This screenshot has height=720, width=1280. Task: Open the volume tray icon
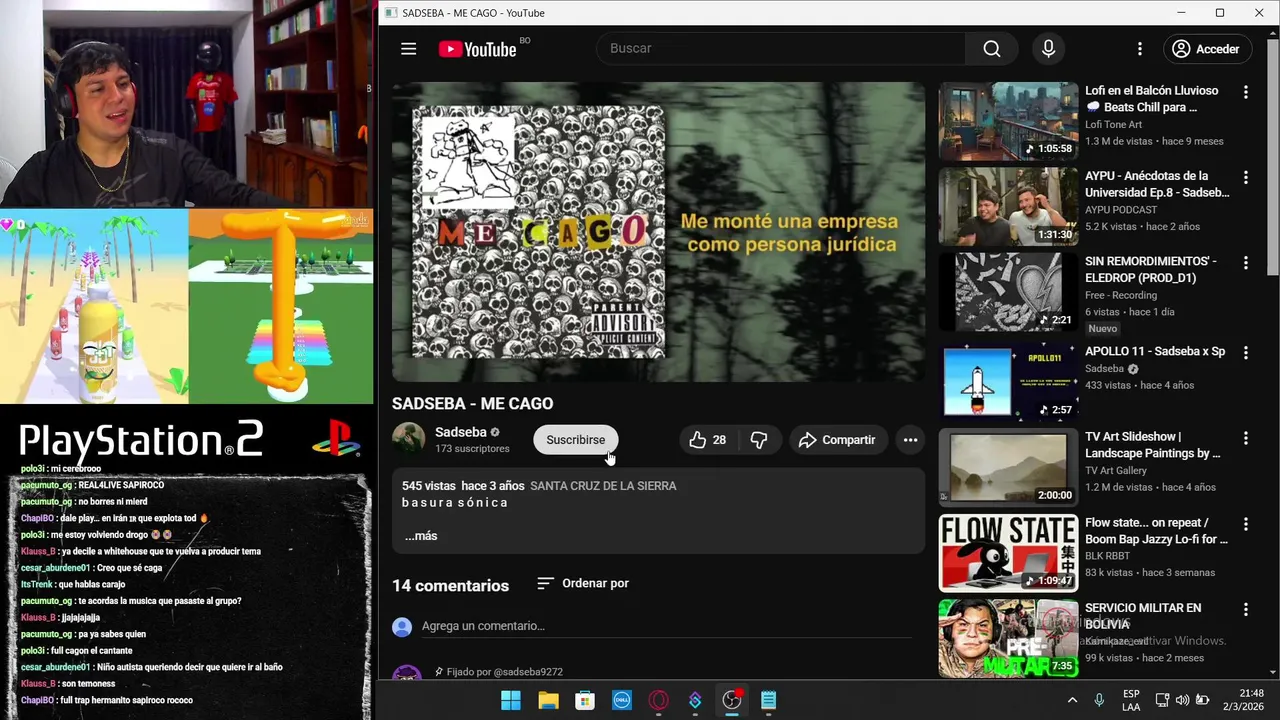(1182, 700)
